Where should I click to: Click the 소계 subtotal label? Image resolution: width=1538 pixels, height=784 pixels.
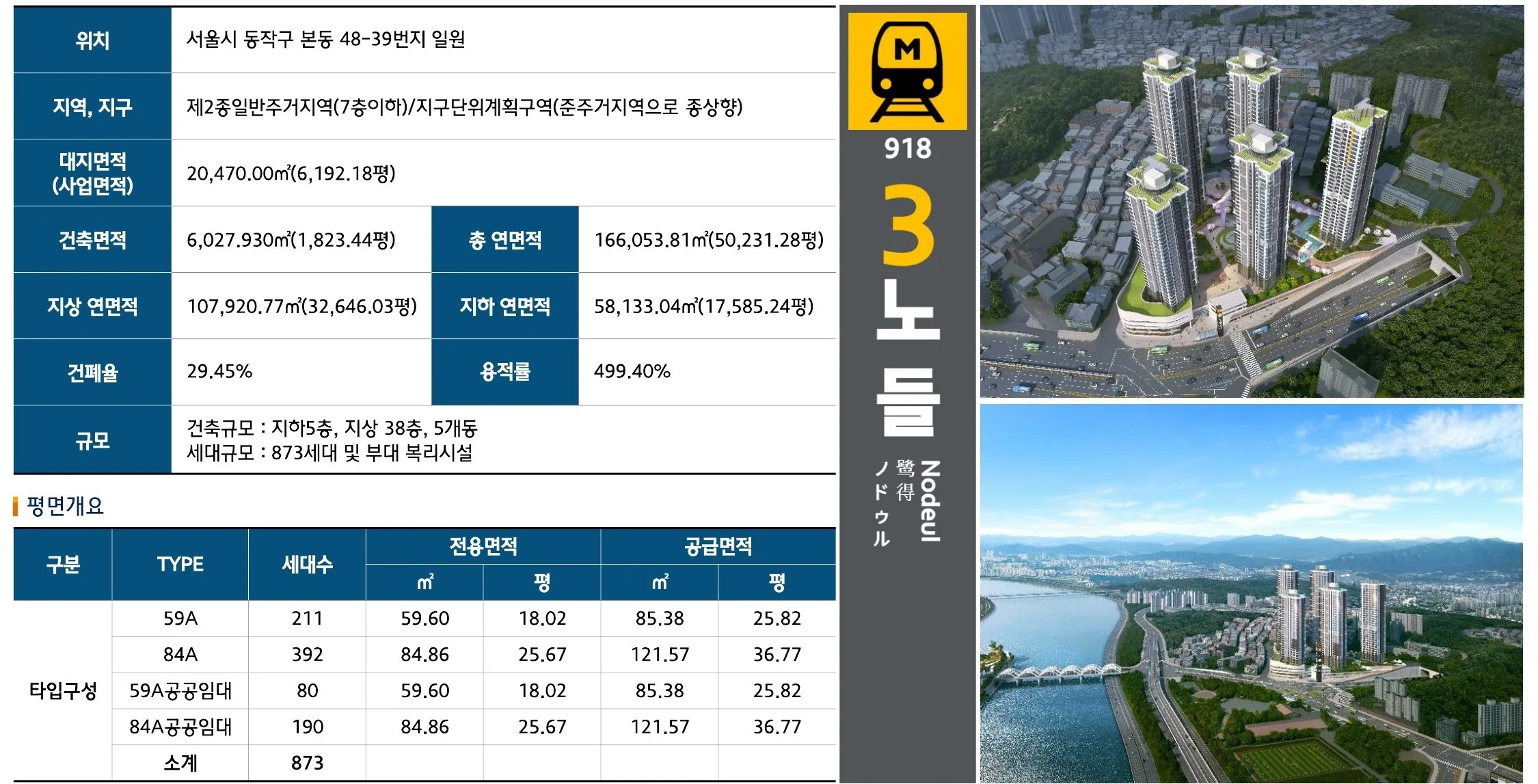pos(180,763)
